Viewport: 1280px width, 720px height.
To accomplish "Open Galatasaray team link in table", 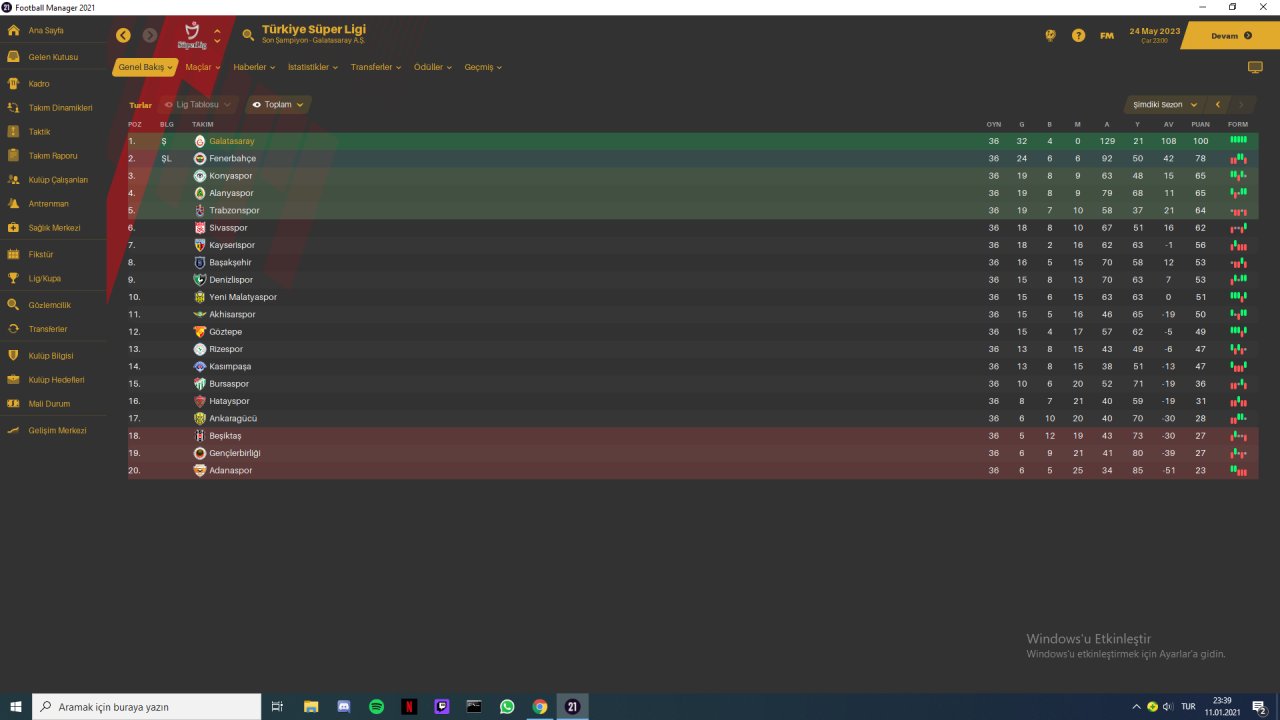I will 232,141.
